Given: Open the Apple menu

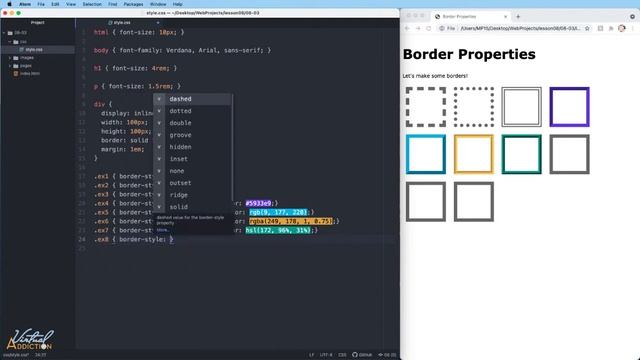Looking at the screenshot, I should tap(9, 4).
